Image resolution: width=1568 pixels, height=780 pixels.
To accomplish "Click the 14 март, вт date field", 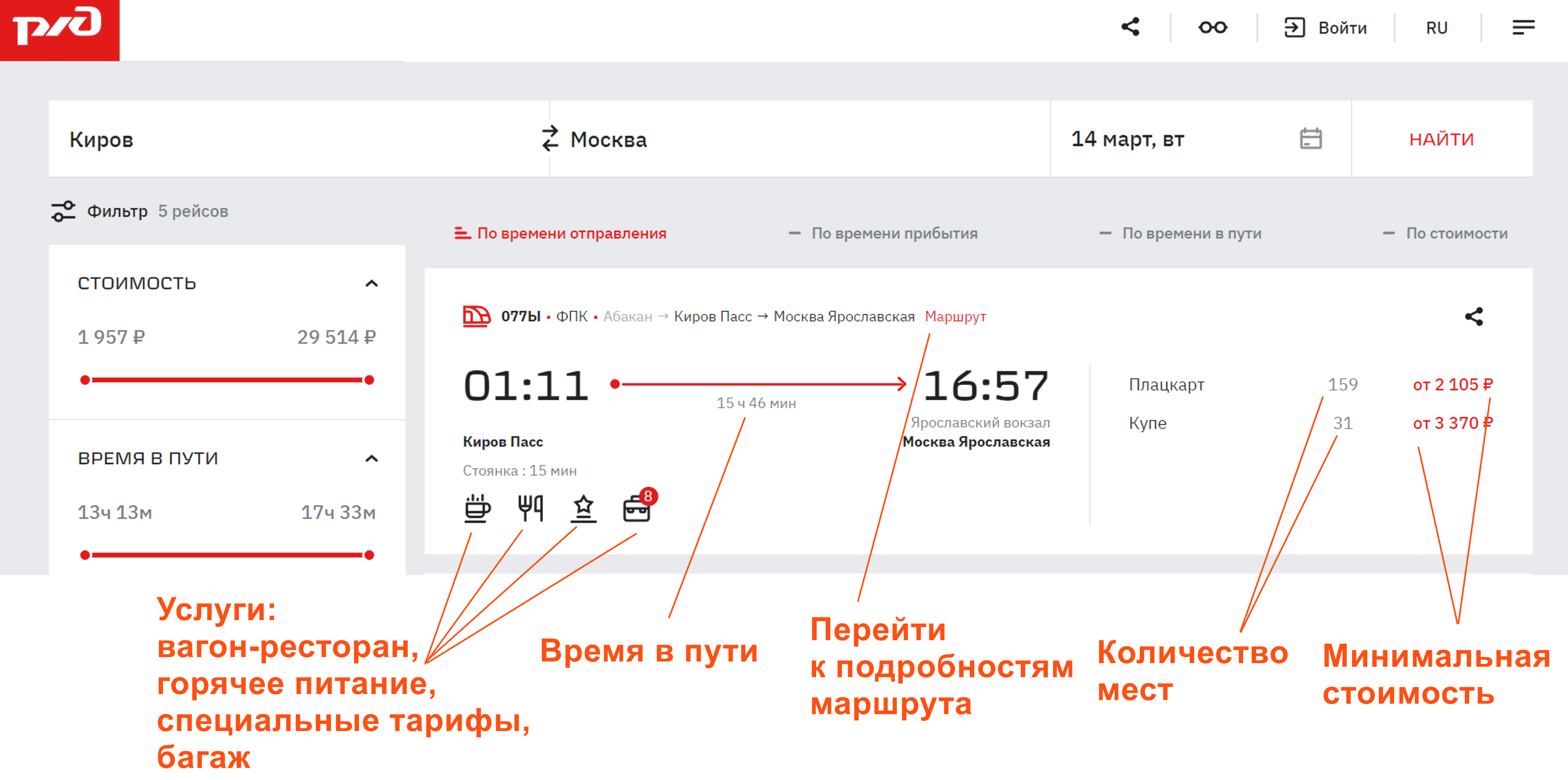I will pos(1200,139).
